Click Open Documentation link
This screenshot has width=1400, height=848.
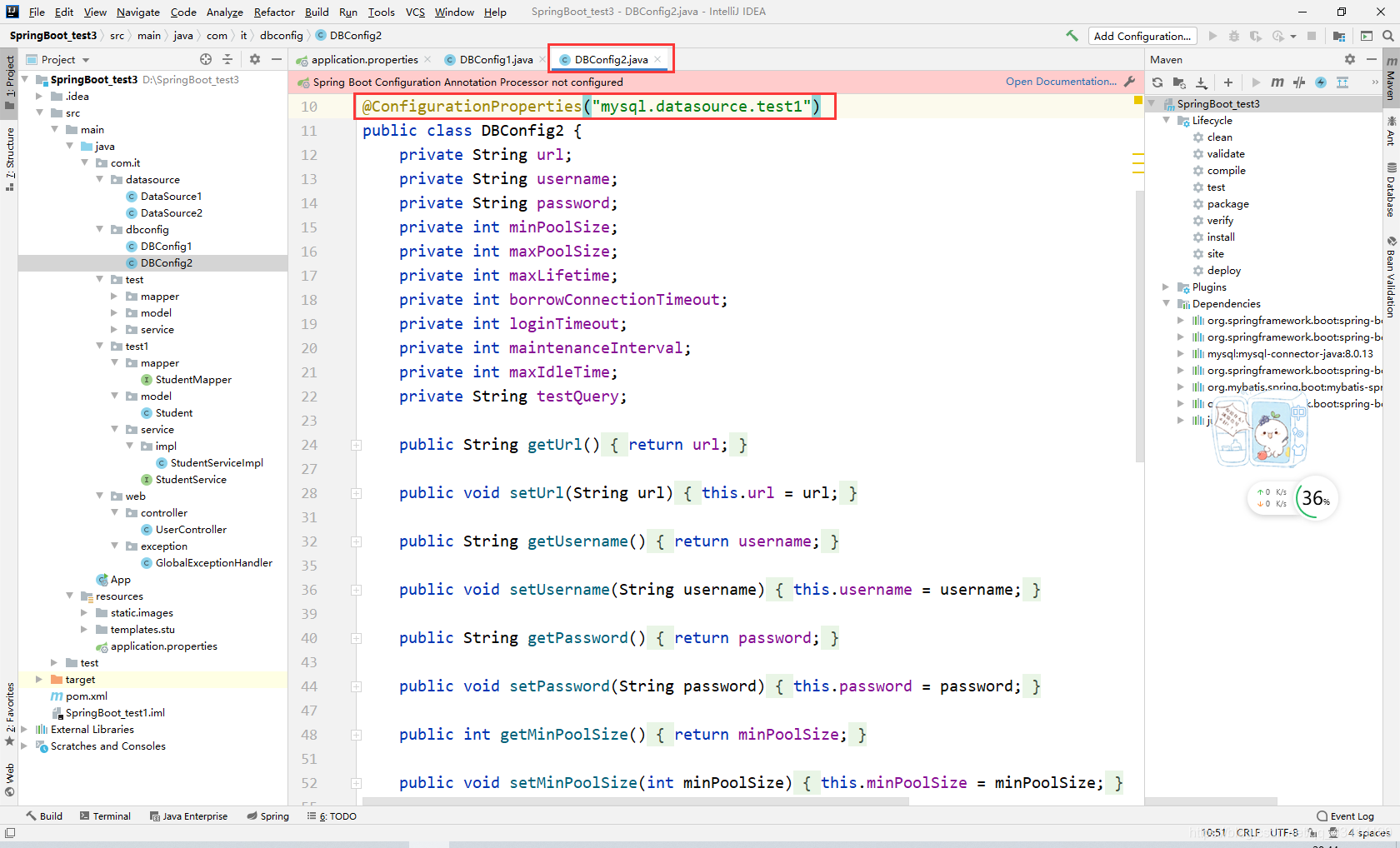tap(1061, 82)
